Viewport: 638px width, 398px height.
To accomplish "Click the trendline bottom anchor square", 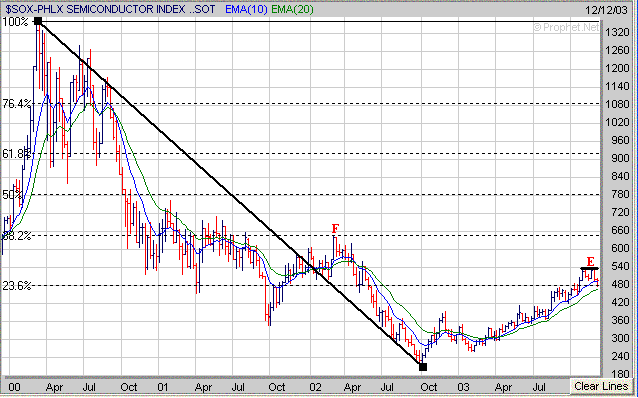I will pyautogui.click(x=423, y=367).
